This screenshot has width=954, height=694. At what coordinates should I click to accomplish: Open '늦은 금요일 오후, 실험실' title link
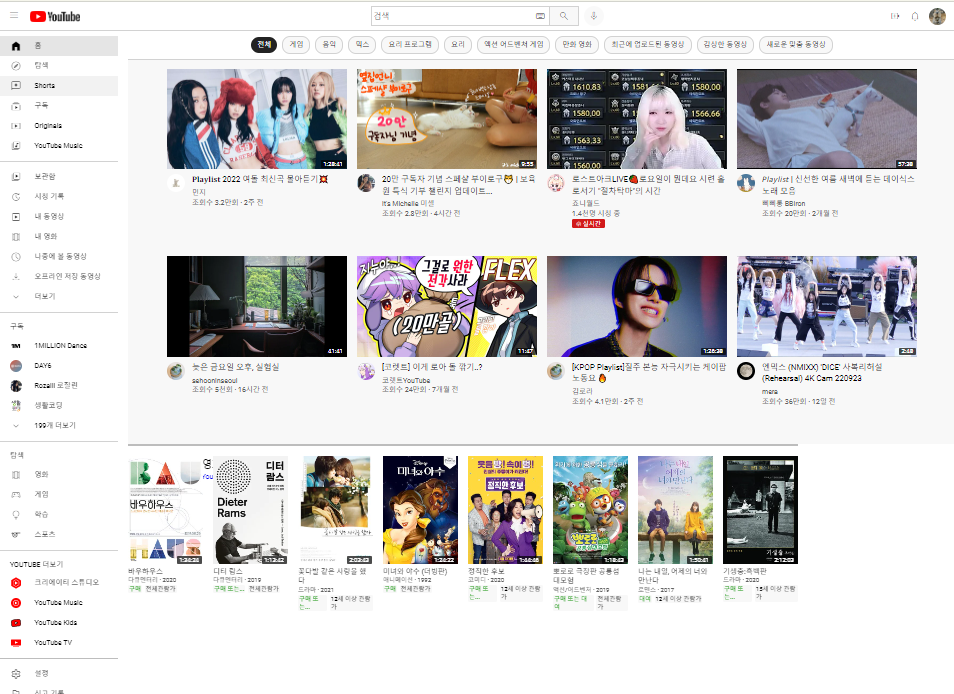pos(235,367)
